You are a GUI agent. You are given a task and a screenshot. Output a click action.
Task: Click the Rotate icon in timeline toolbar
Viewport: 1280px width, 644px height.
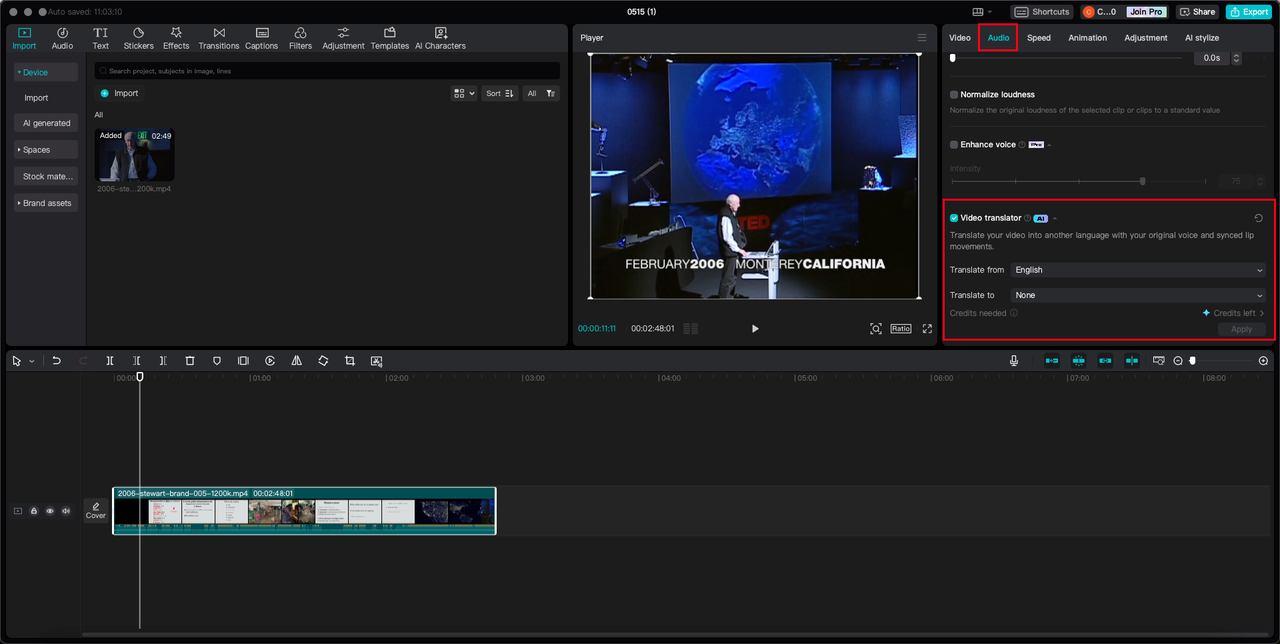pyautogui.click(x=323, y=361)
